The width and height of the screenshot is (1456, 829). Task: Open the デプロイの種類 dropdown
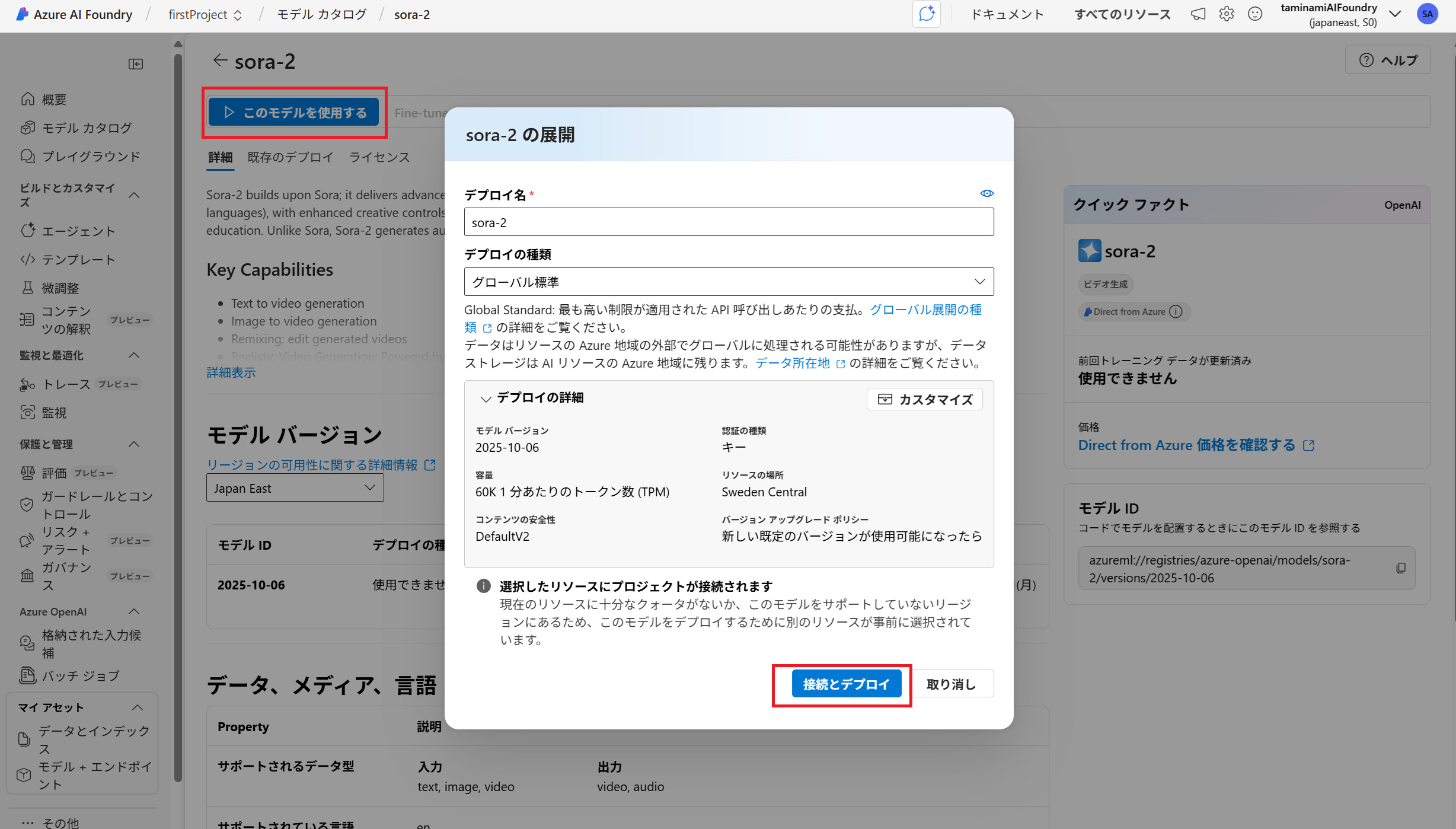point(729,282)
